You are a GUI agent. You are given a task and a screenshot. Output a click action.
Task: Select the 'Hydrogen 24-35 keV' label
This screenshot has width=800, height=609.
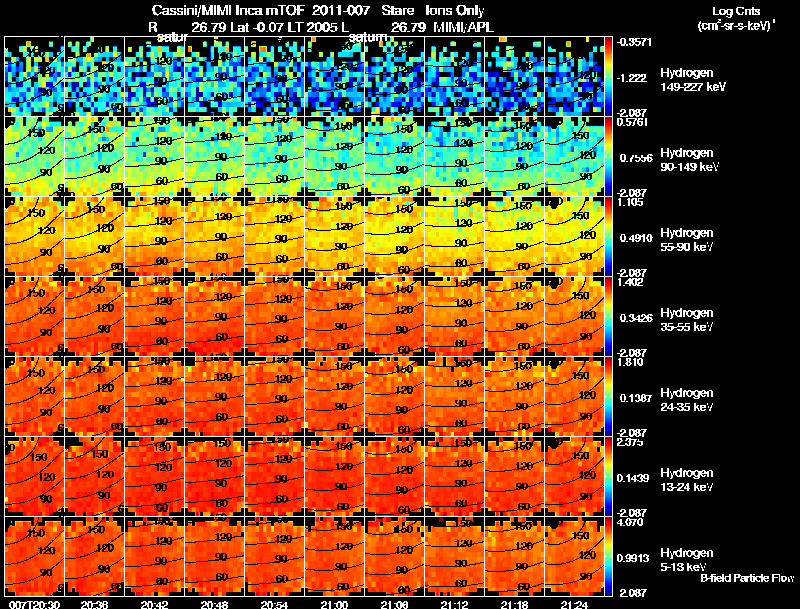pos(687,400)
